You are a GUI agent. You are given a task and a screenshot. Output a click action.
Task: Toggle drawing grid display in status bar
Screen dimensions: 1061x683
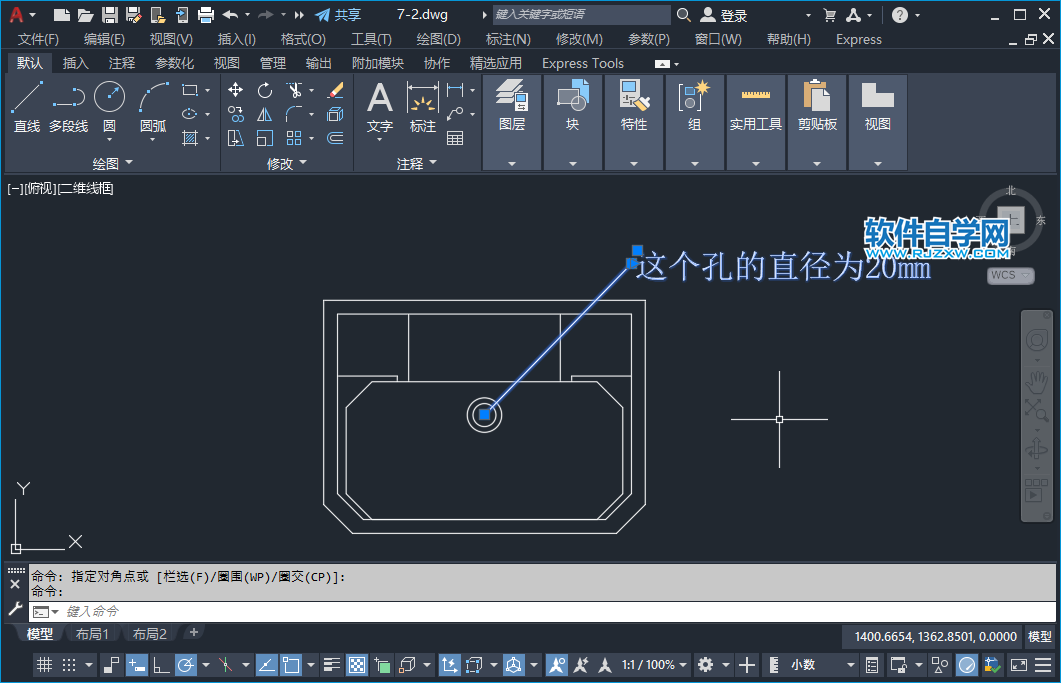[x=44, y=665]
